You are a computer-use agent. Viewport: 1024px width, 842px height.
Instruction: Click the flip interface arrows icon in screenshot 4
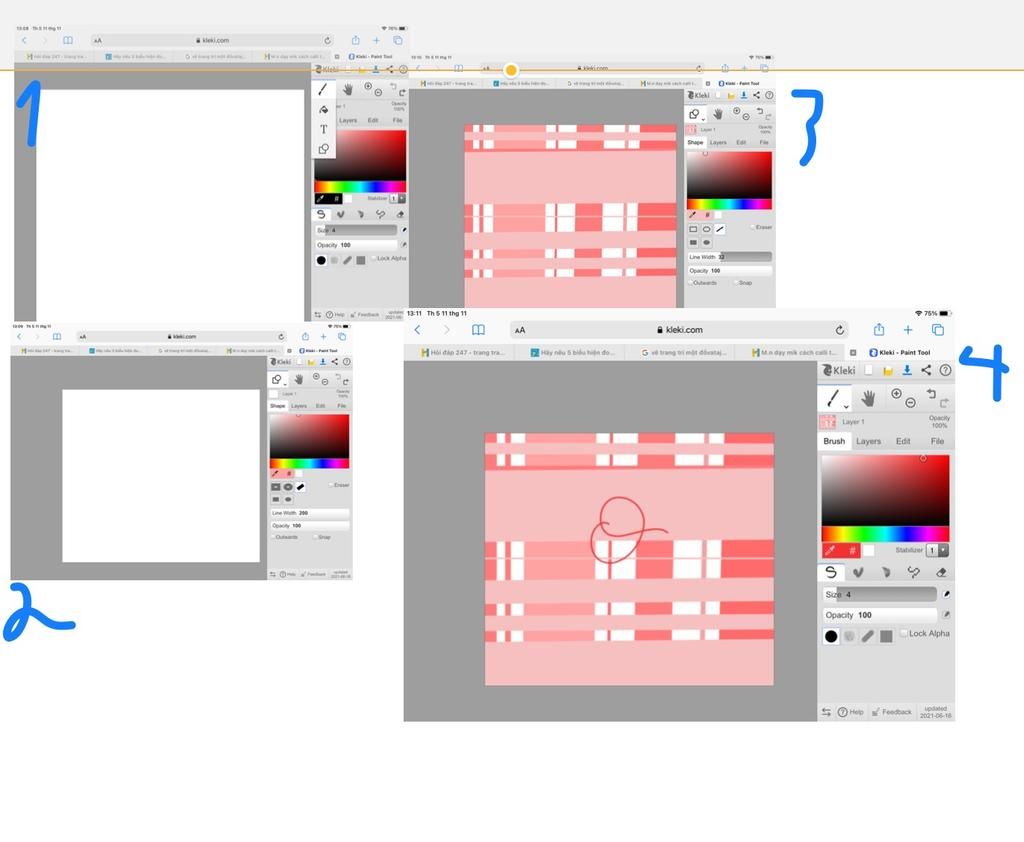click(826, 712)
